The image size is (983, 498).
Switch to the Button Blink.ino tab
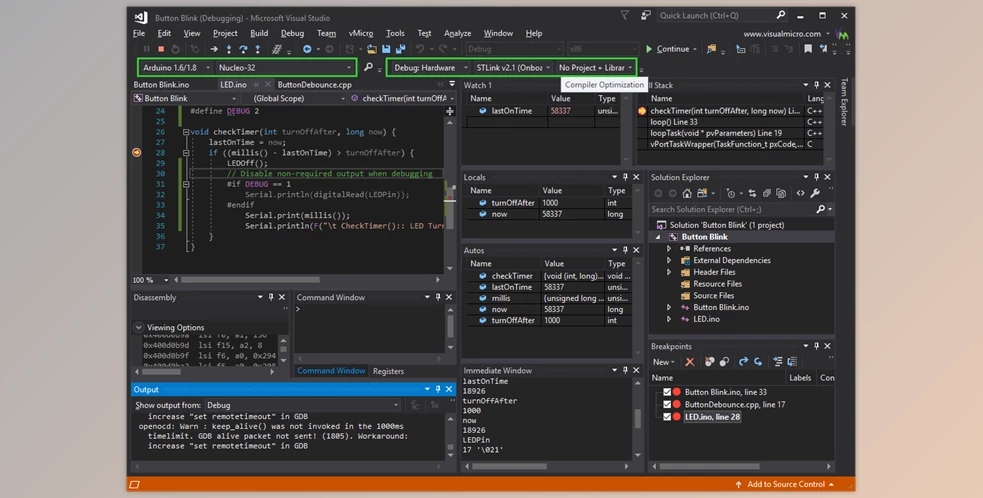[161, 85]
